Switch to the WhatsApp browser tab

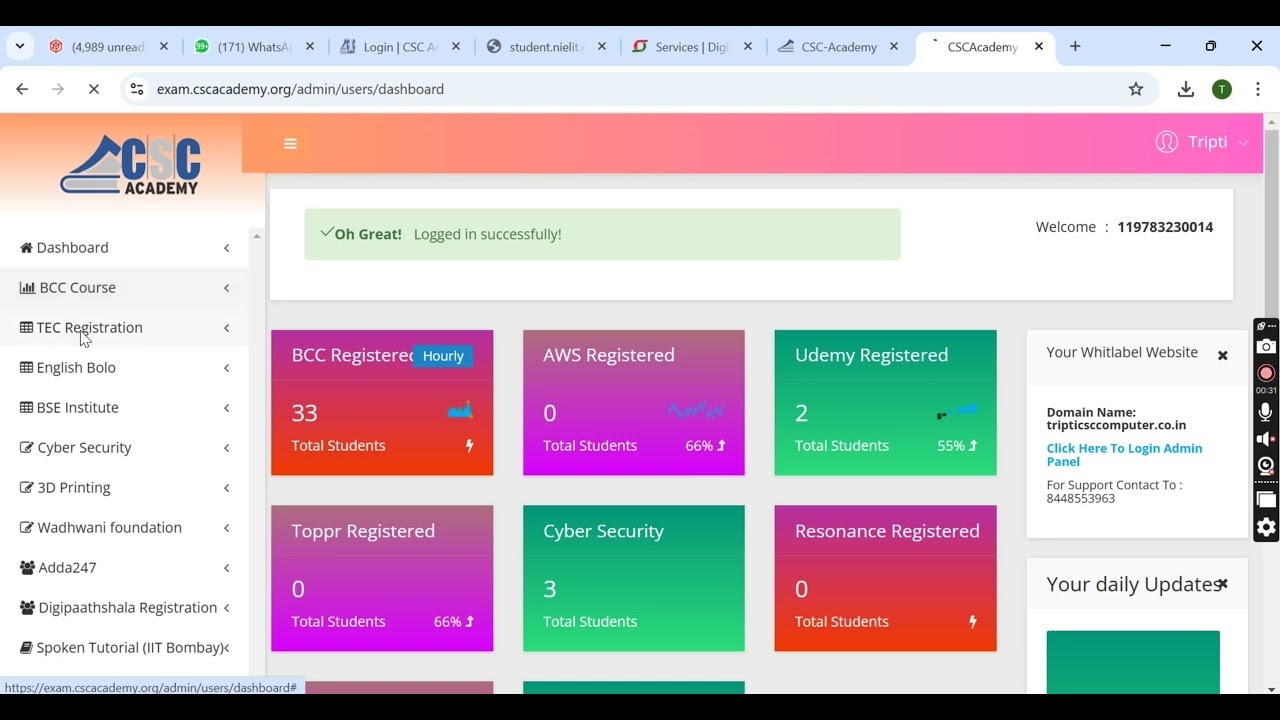(x=255, y=47)
